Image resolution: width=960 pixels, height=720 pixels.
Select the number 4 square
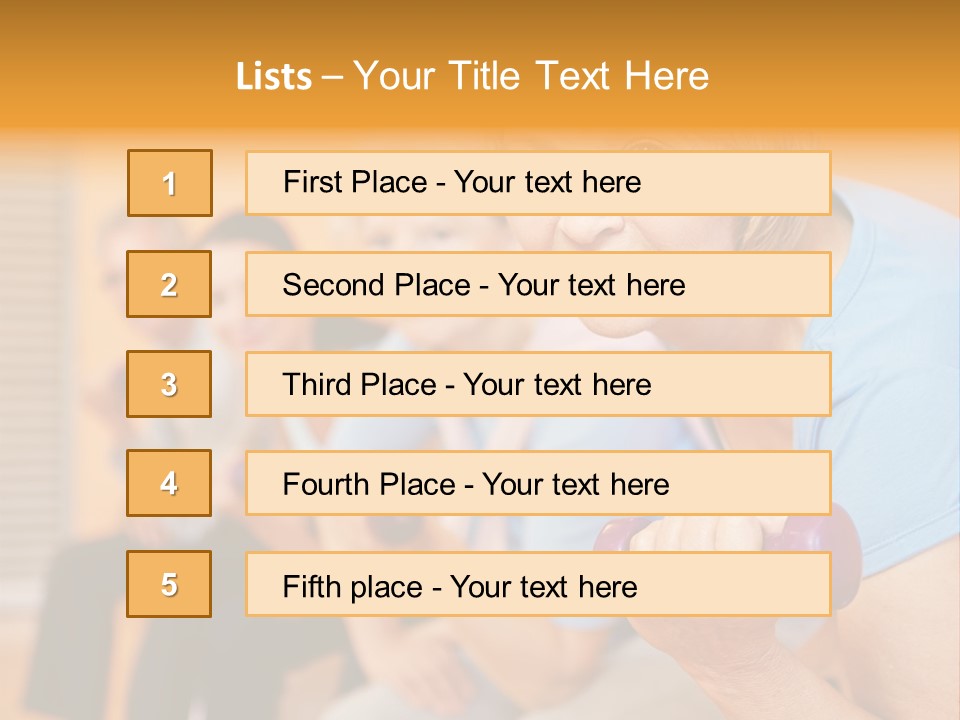point(169,483)
